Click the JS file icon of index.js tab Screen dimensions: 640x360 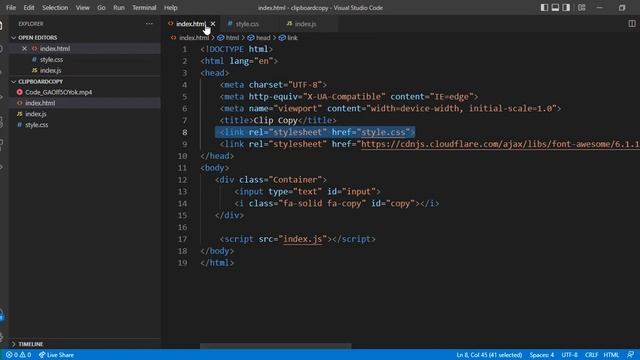(x=289, y=24)
